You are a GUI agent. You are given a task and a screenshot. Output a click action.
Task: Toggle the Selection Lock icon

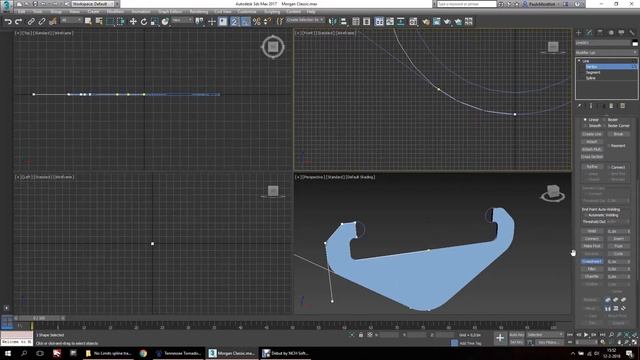point(361,335)
